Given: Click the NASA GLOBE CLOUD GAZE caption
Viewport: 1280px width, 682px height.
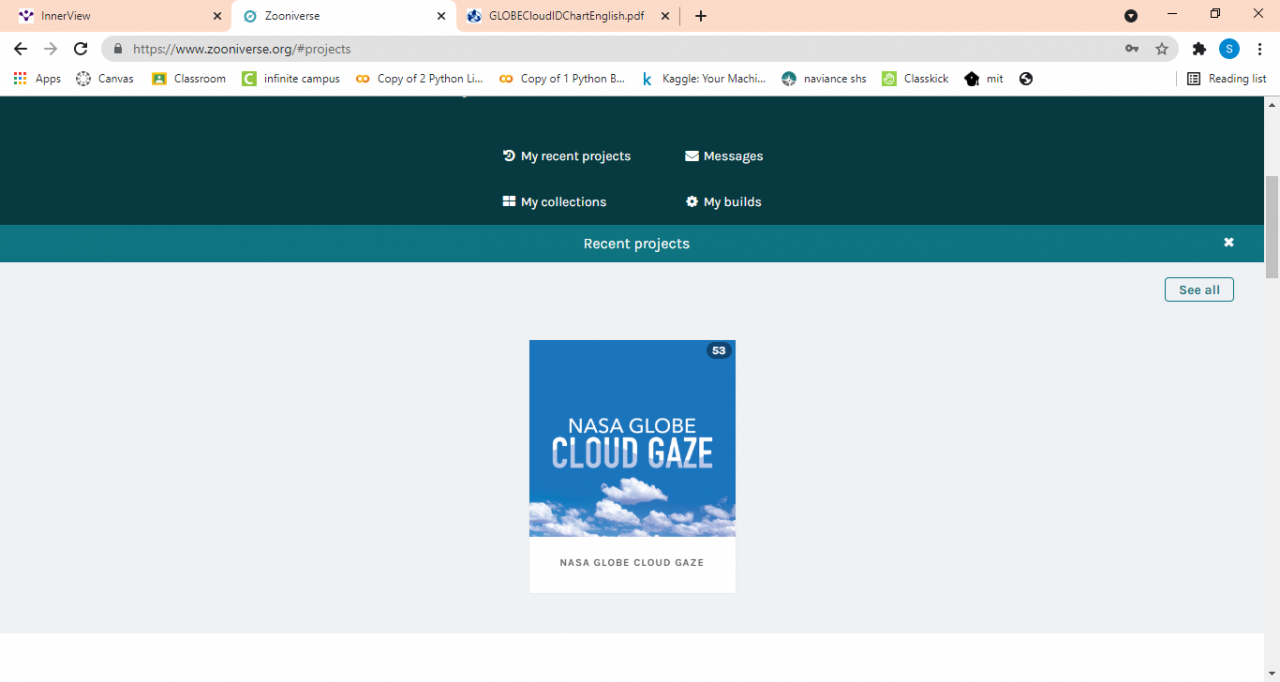Looking at the screenshot, I should 632,563.
